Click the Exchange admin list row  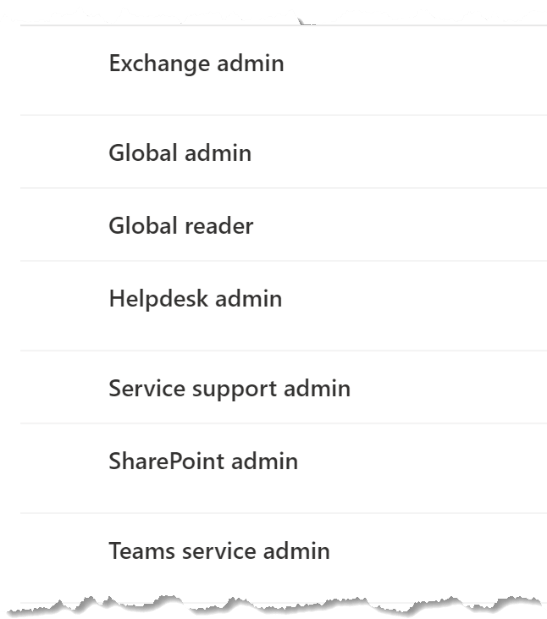click(x=283, y=70)
